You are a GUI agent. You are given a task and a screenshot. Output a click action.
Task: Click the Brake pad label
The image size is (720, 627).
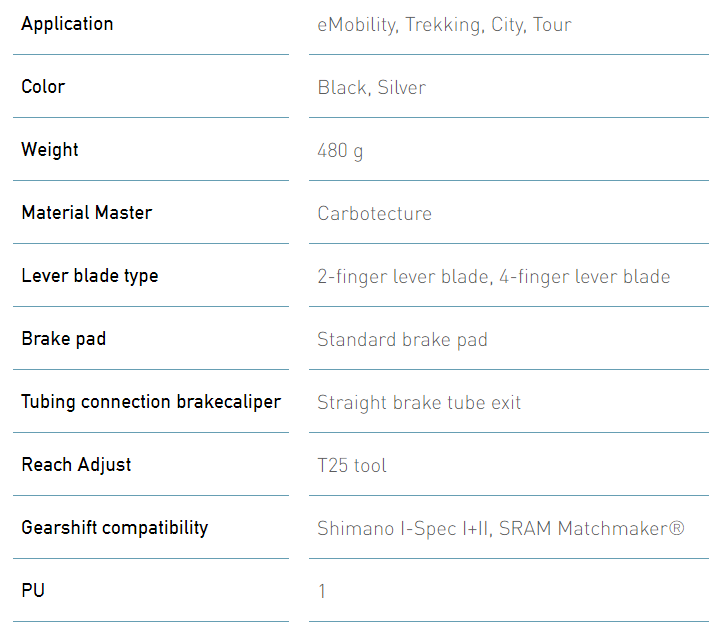pos(63,339)
